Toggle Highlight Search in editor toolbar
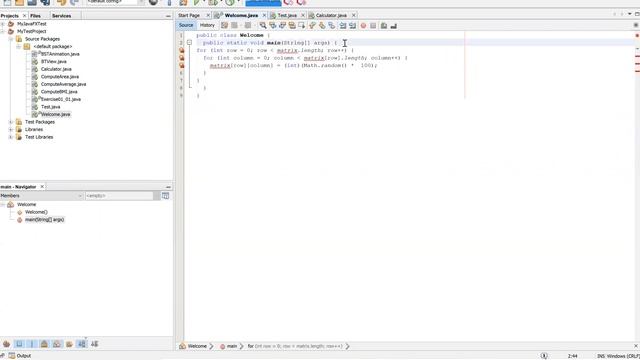The height and width of the screenshot is (360, 640). click(292, 25)
